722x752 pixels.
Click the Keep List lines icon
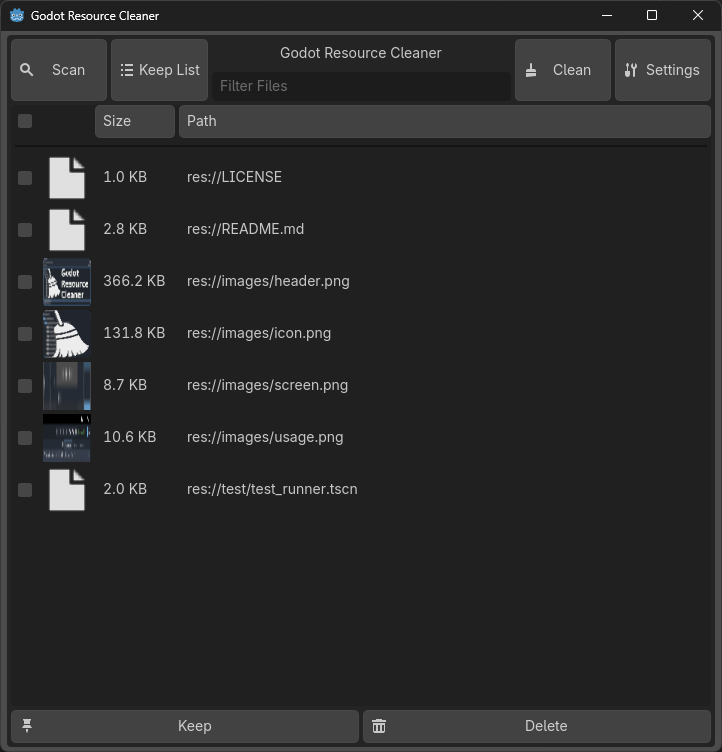pos(127,70)
